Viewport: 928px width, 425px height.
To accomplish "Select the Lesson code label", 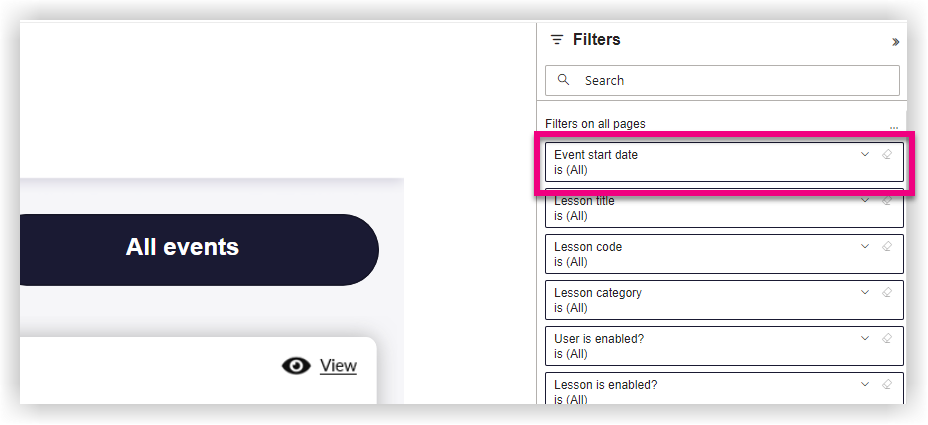I will tap(588, 246).
